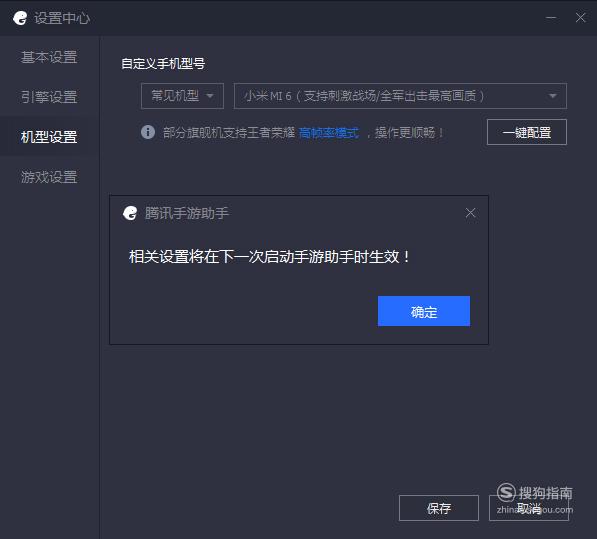Click the 一键配置 button

tap(527, 132)
